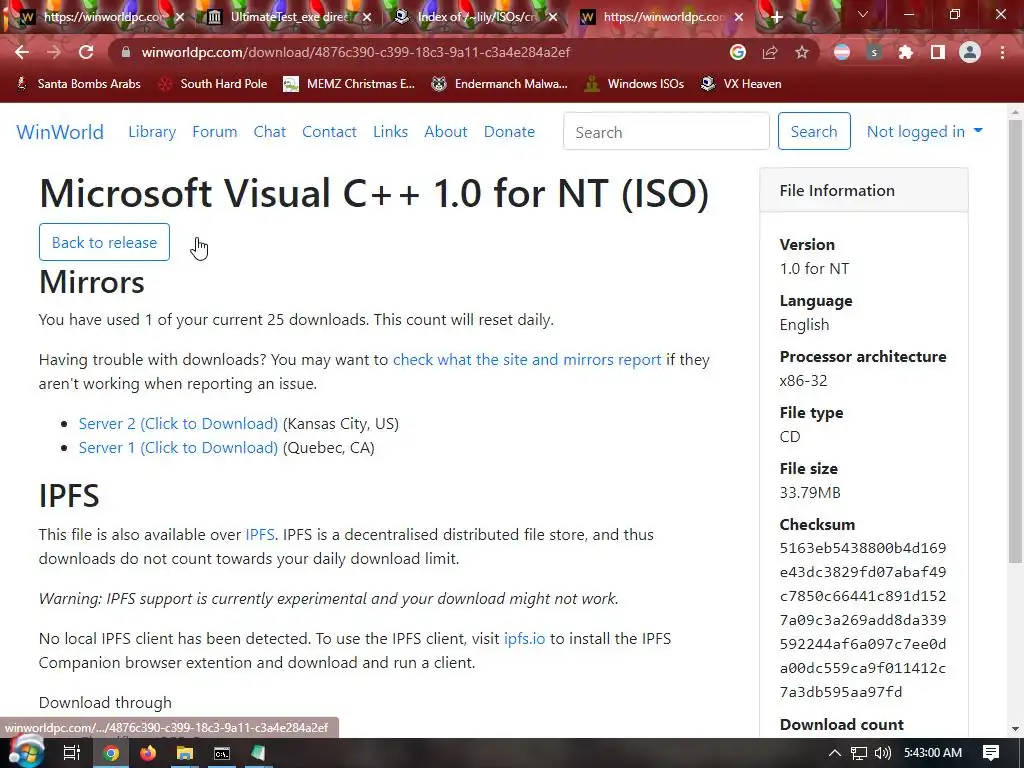Open Endermanch Malware bookmark

(x=500, y=84)
